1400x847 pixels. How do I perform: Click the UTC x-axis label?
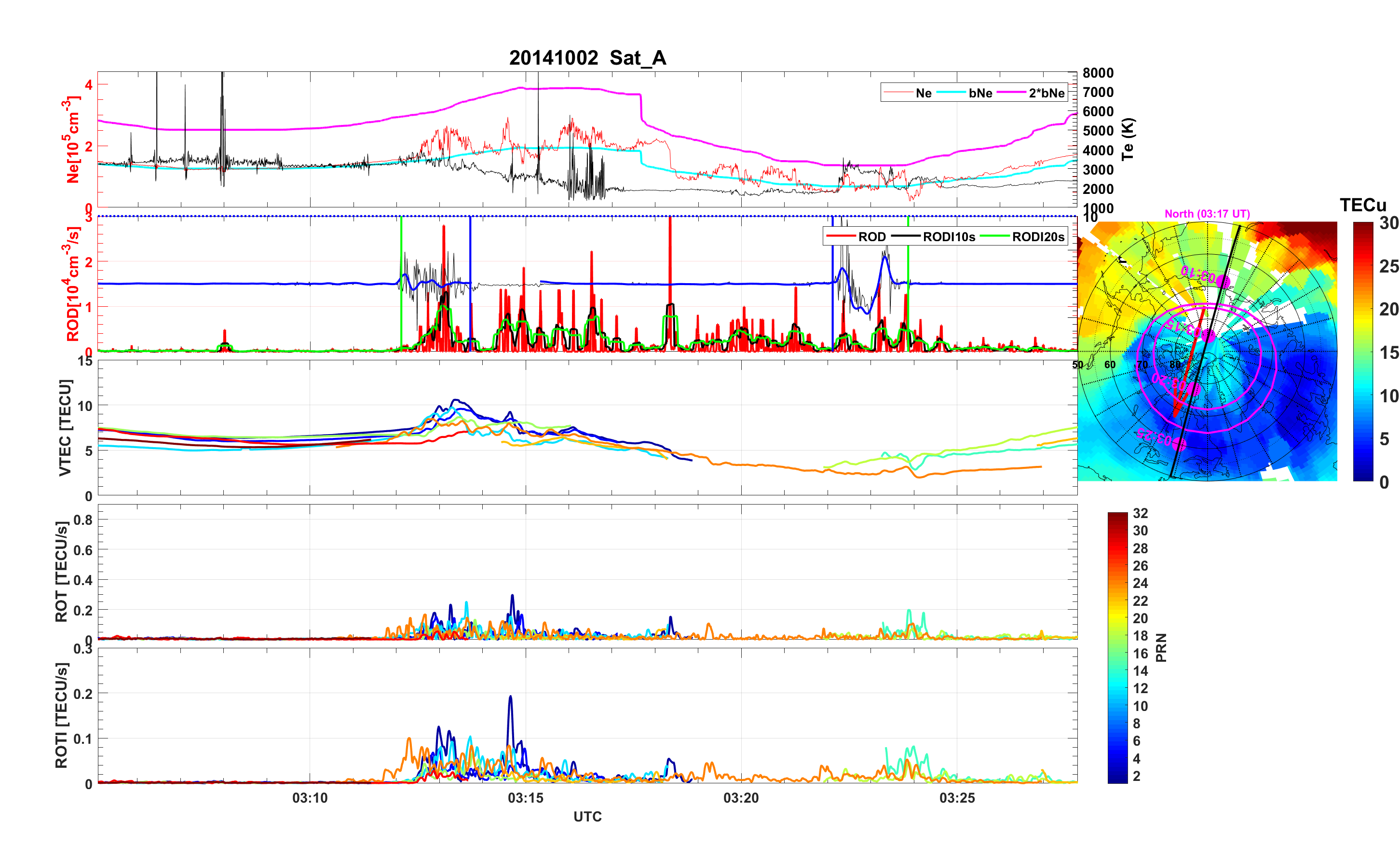(x=587, y=816)
